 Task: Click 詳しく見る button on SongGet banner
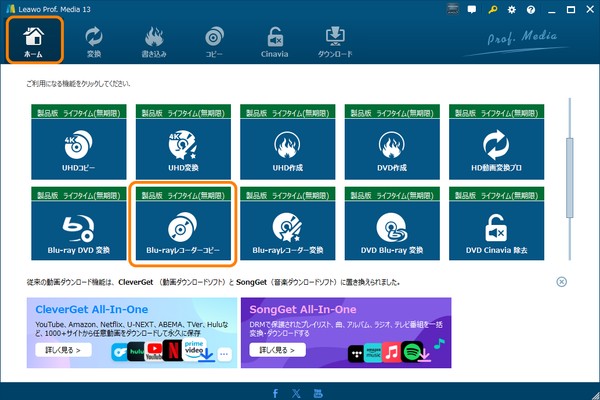tap(277, 350)
